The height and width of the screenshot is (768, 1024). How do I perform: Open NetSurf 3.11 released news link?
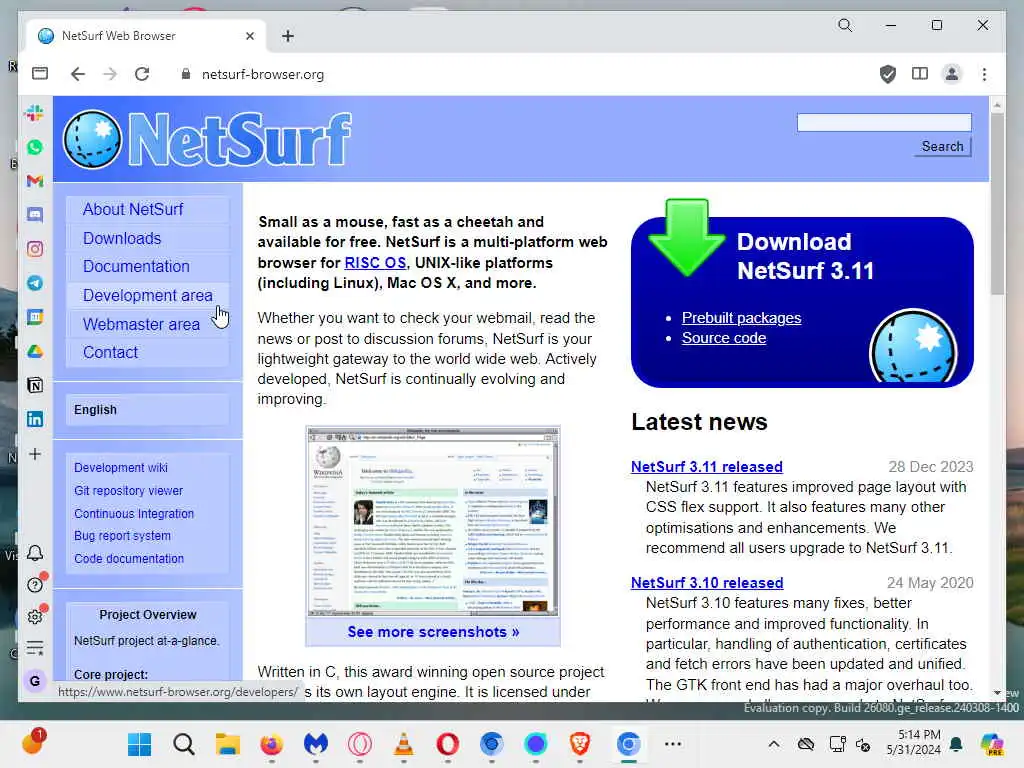[x=707, y=466]
